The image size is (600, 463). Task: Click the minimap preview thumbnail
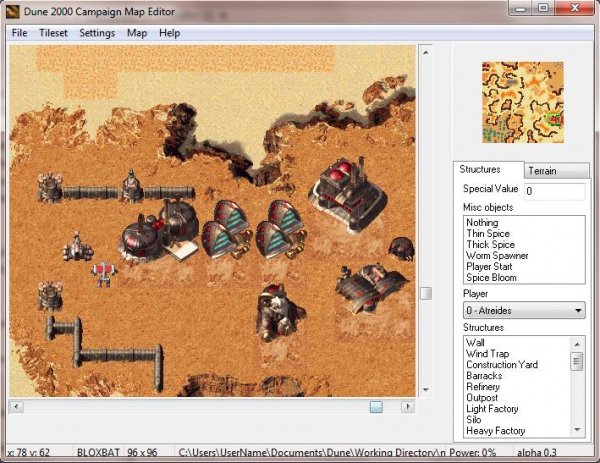(x=522, y=103)
